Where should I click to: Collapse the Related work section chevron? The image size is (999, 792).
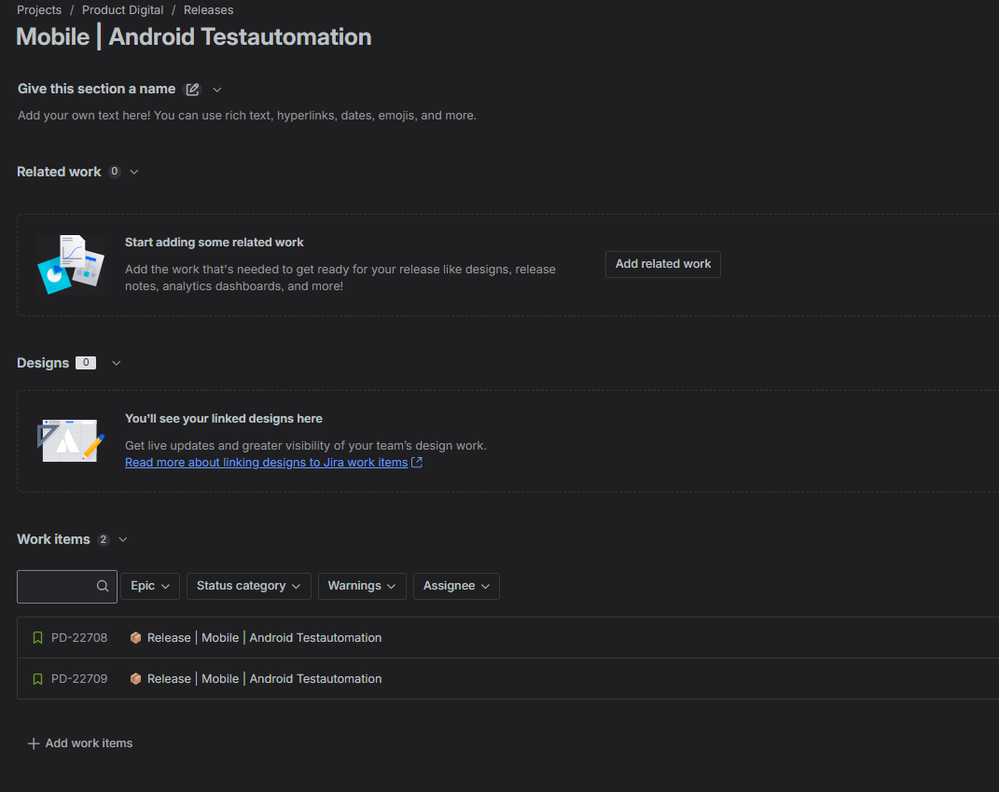[134, 172]
